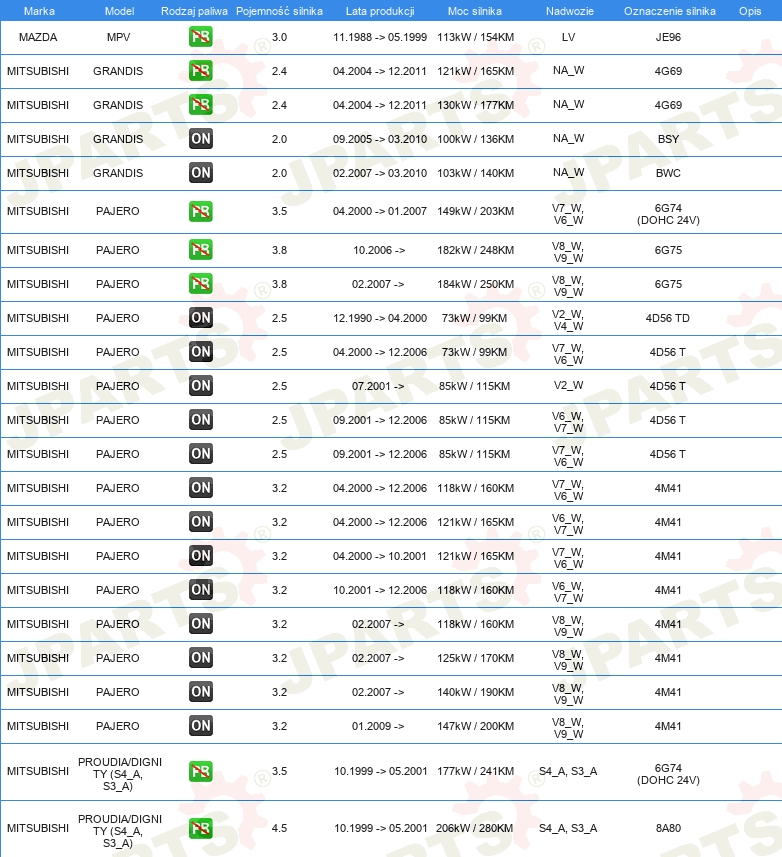
Task: Click the ON icon for PAJERO 10.2001 -> 12.2006
Action: [201, 590]
